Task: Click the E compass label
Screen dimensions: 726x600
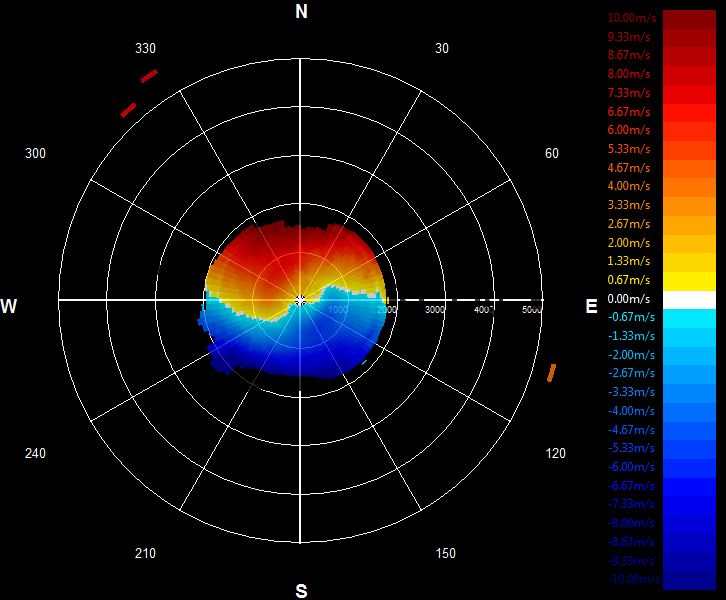Action: [591, 306]
